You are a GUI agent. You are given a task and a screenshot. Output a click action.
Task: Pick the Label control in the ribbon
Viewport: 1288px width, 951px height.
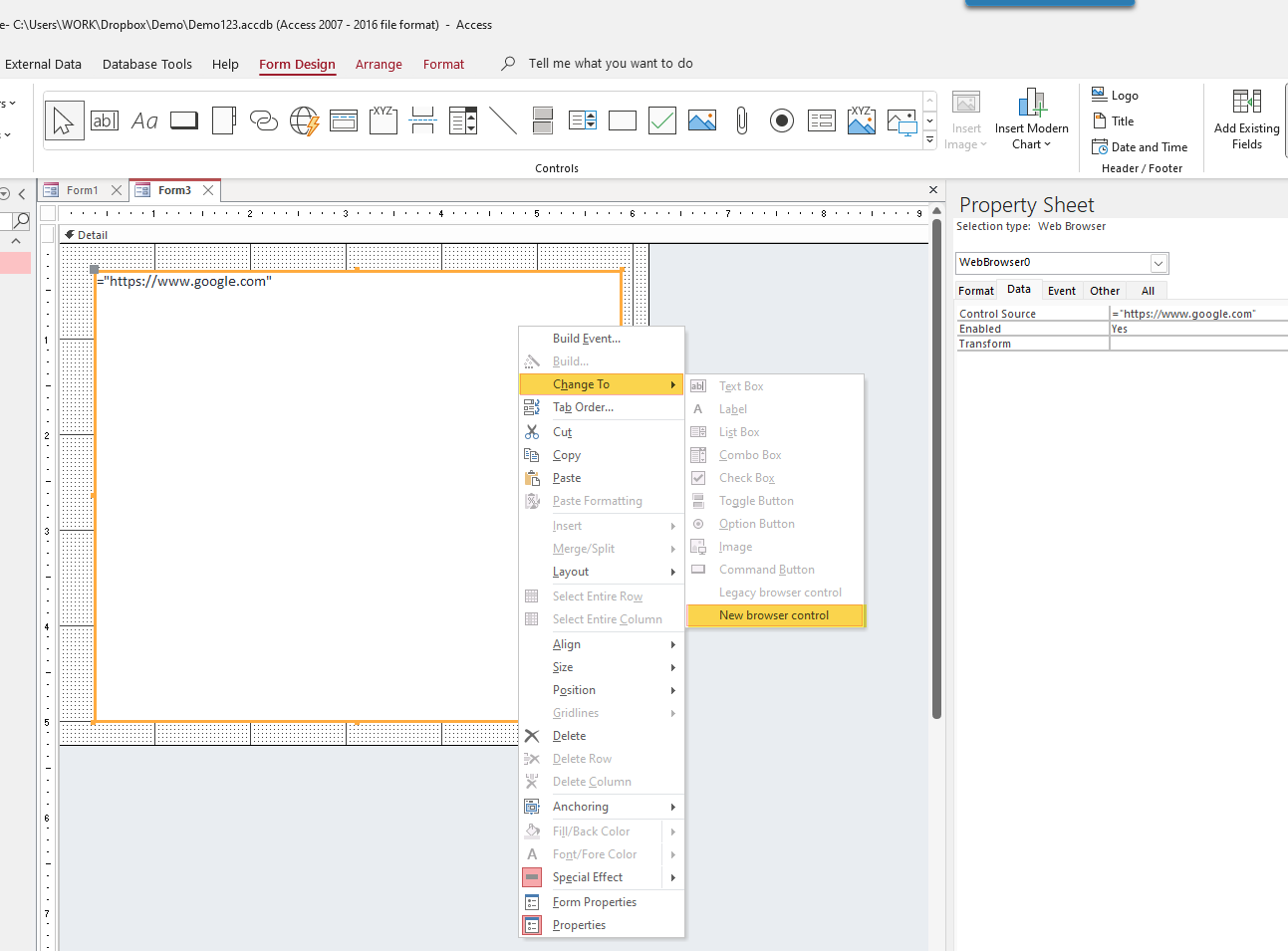pyautogui.click(x=144, y=121)
